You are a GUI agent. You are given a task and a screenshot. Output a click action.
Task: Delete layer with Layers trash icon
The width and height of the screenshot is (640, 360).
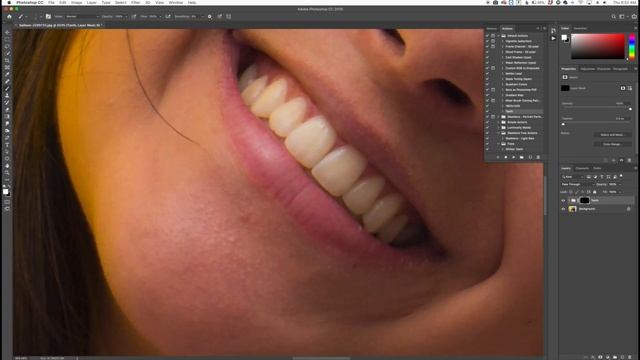pyautogui.click(x=630, y=357)
